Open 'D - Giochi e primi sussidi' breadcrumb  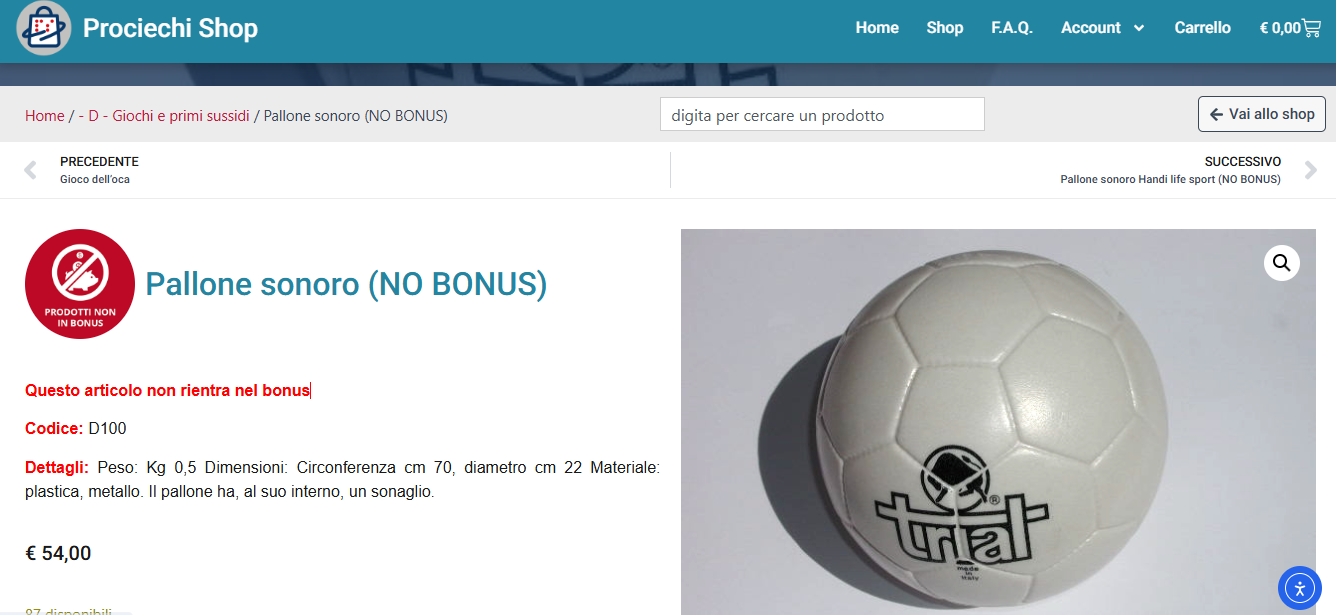pyautogui.click(x=164, y=116)
